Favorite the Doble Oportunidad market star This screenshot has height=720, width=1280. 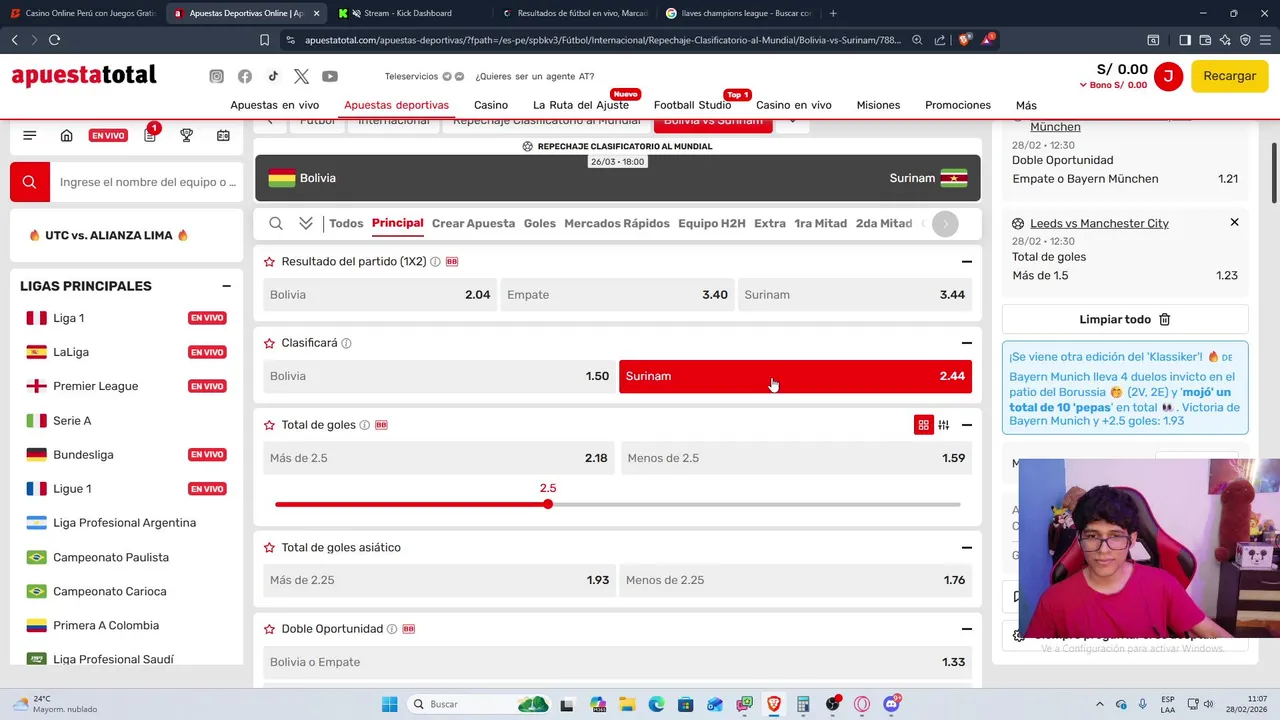coord(269,629)
